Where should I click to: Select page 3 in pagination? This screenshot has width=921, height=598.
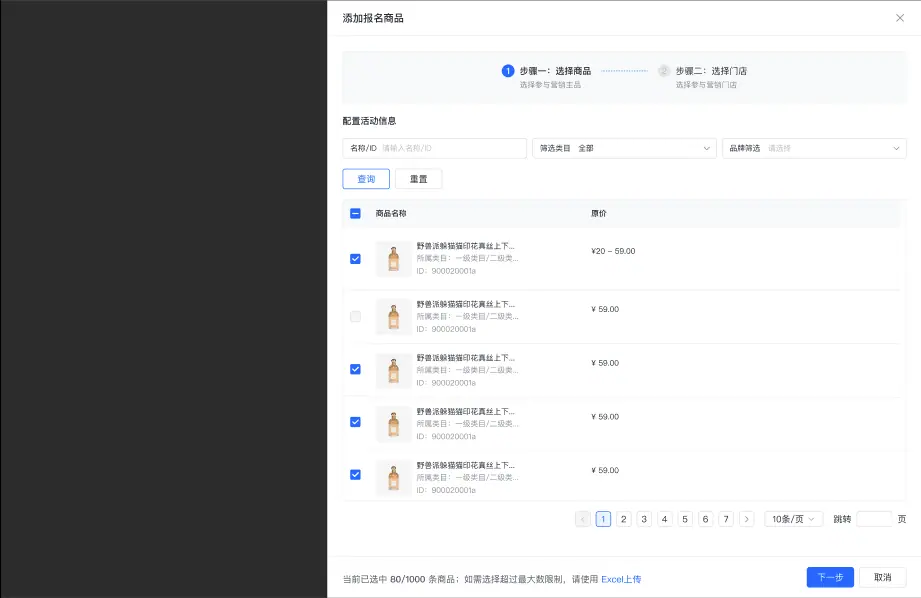(644, 519)
